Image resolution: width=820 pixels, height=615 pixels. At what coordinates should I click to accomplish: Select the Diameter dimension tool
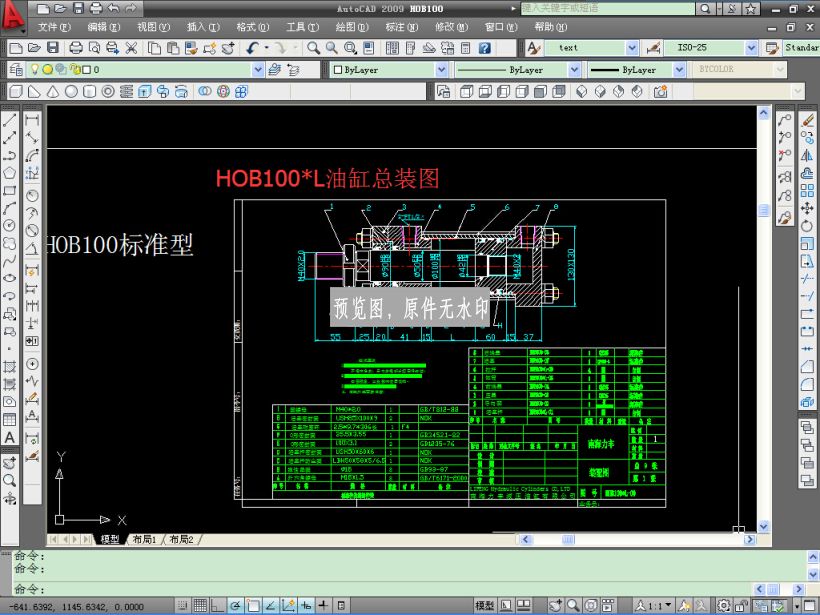coord(32,230)
